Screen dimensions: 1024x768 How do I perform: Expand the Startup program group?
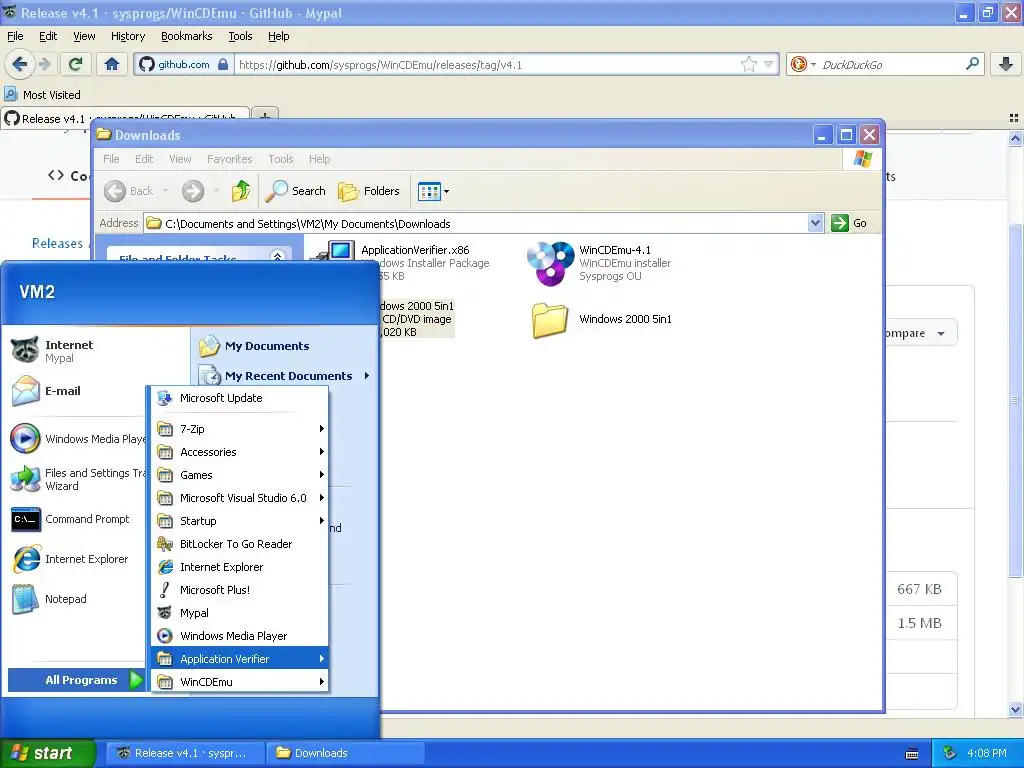click(x=239, y=520)
